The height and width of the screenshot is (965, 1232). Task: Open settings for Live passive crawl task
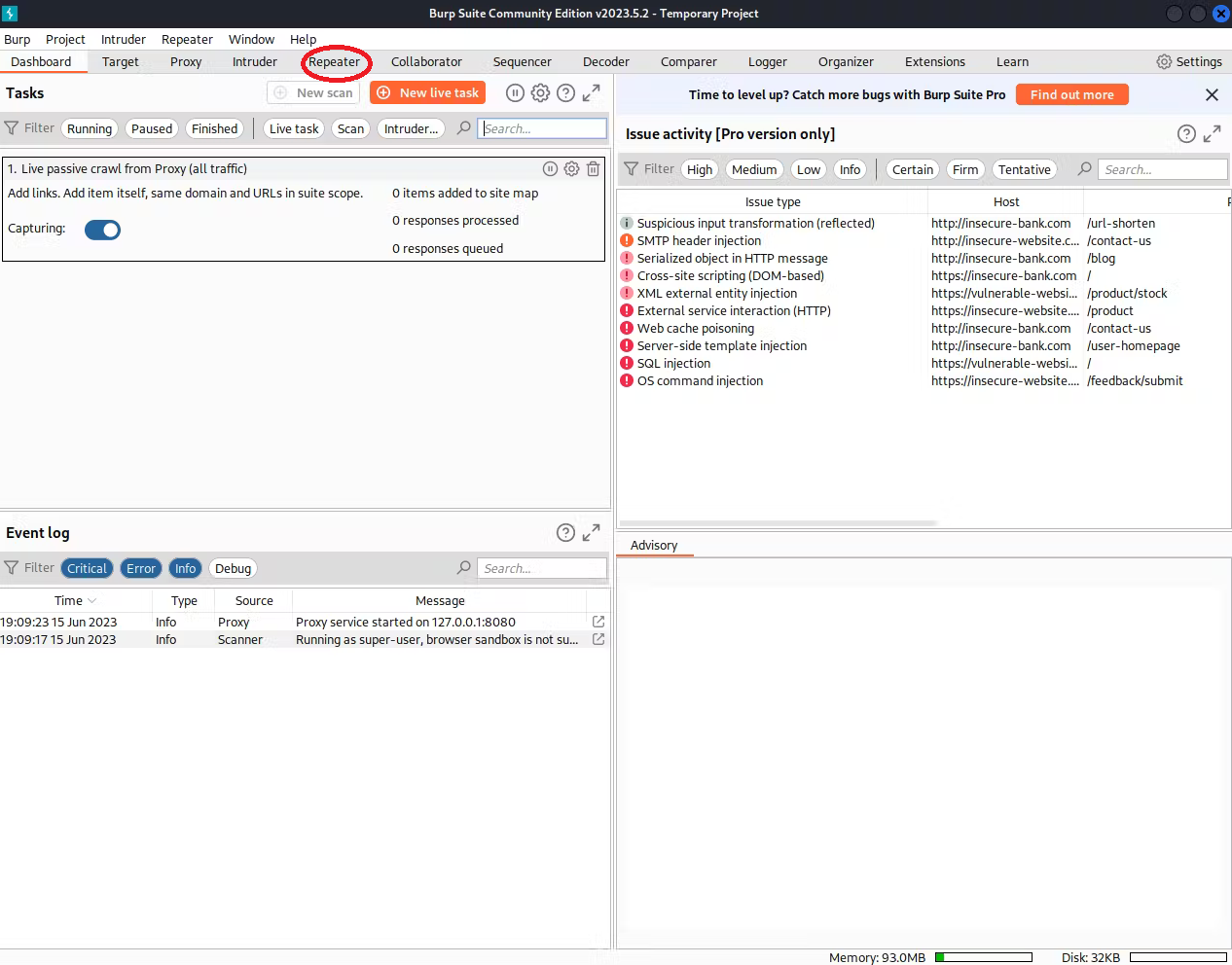(571, 169)
